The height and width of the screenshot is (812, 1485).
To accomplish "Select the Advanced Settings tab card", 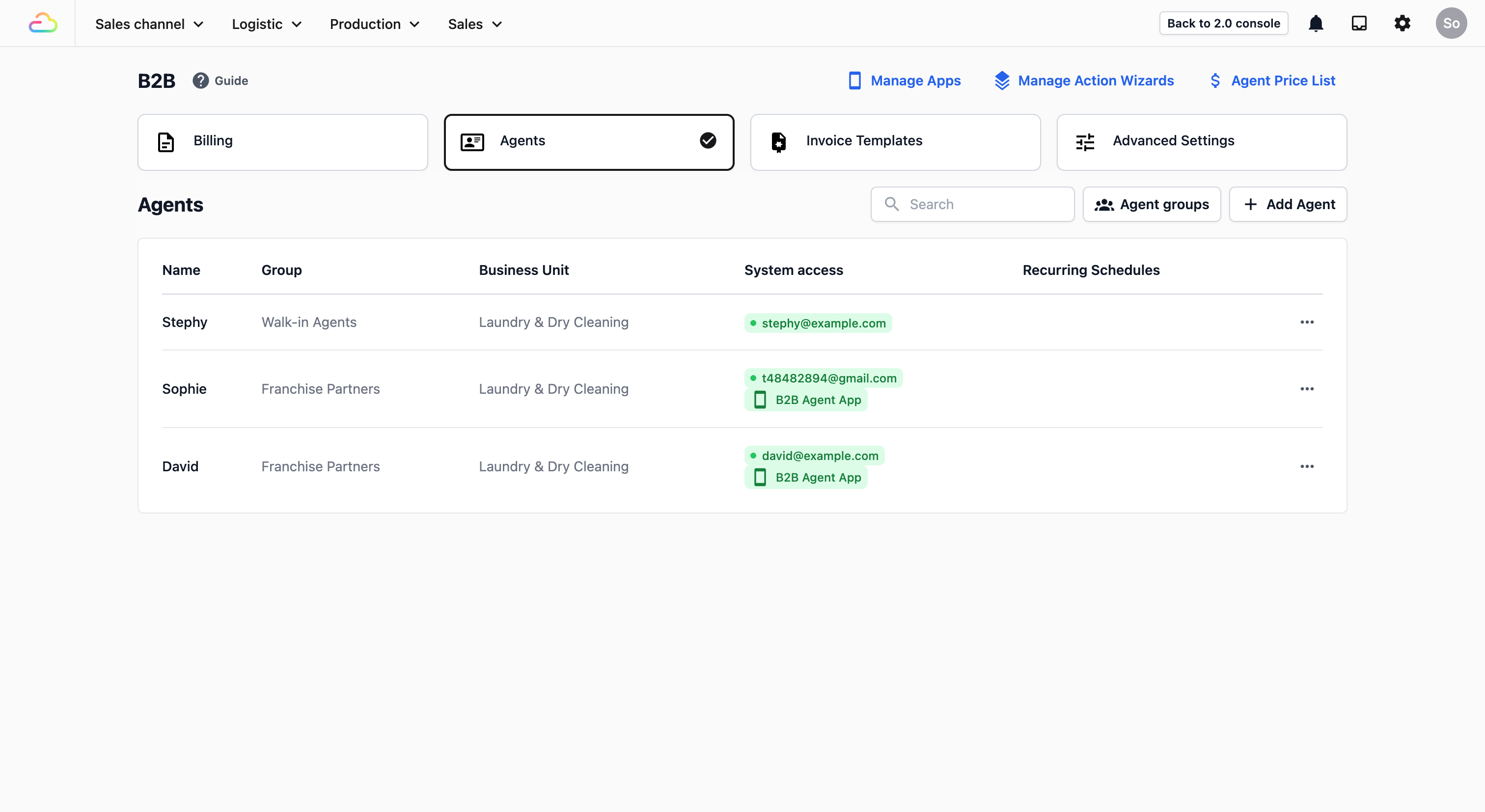I will tap(1201, 142).
